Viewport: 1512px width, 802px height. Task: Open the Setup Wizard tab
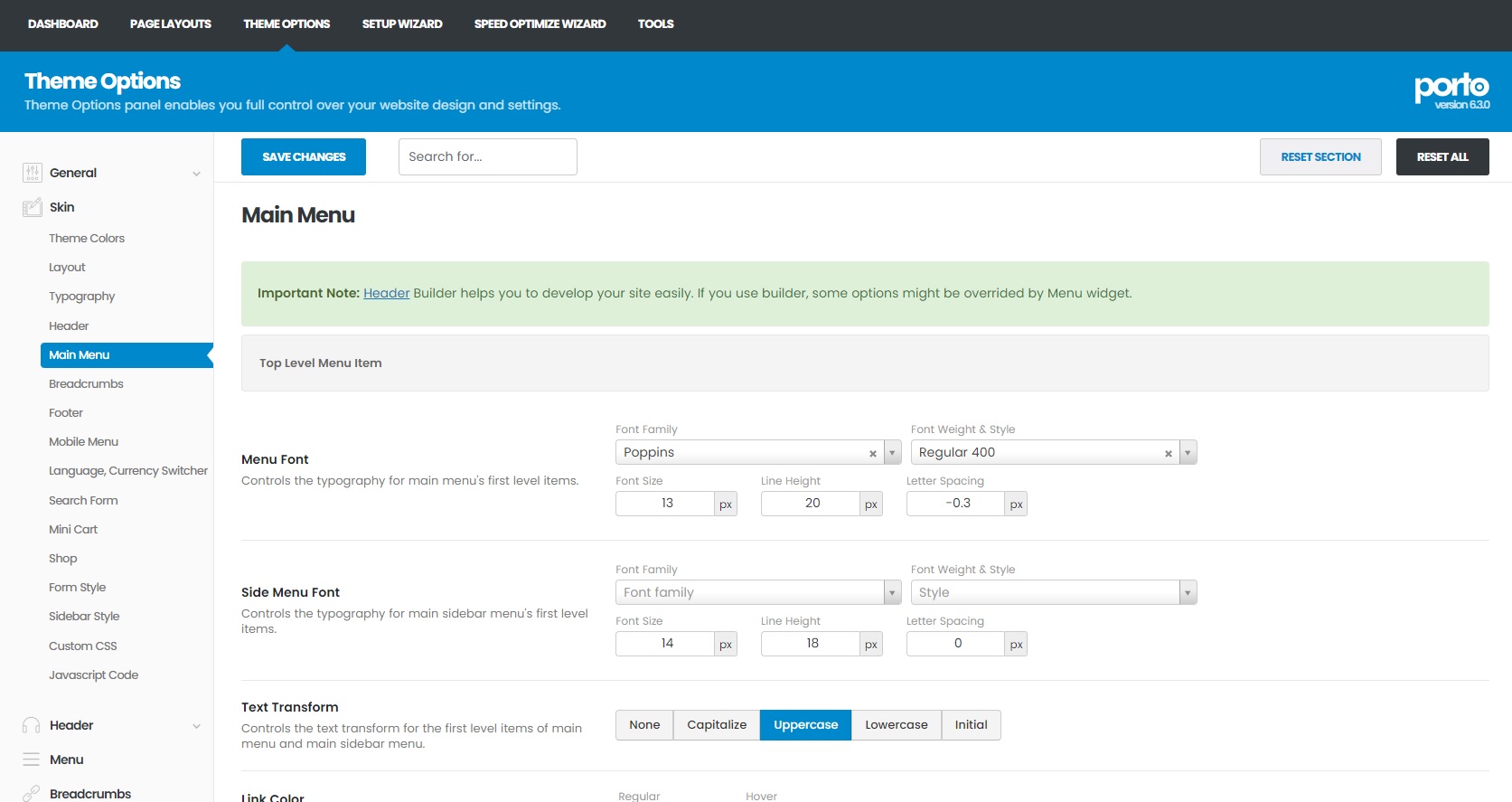pos(402,24)
